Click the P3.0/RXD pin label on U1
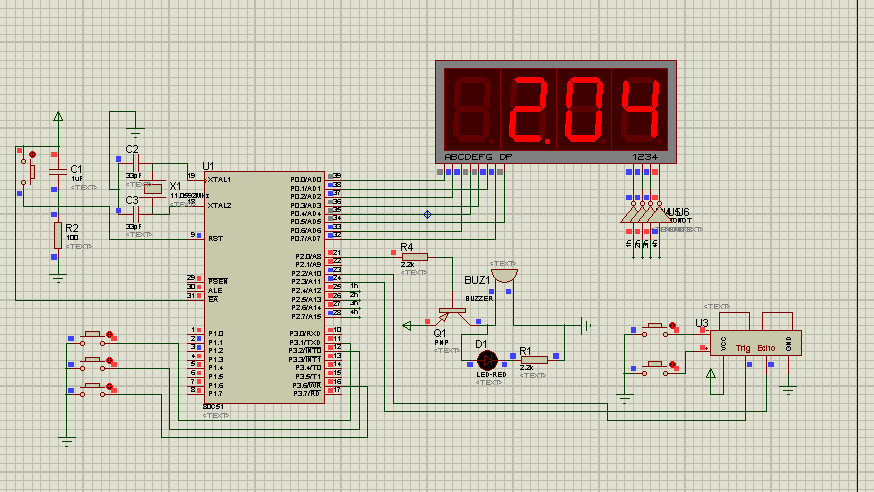The image size is (874, 492). [x=305, y=334]
